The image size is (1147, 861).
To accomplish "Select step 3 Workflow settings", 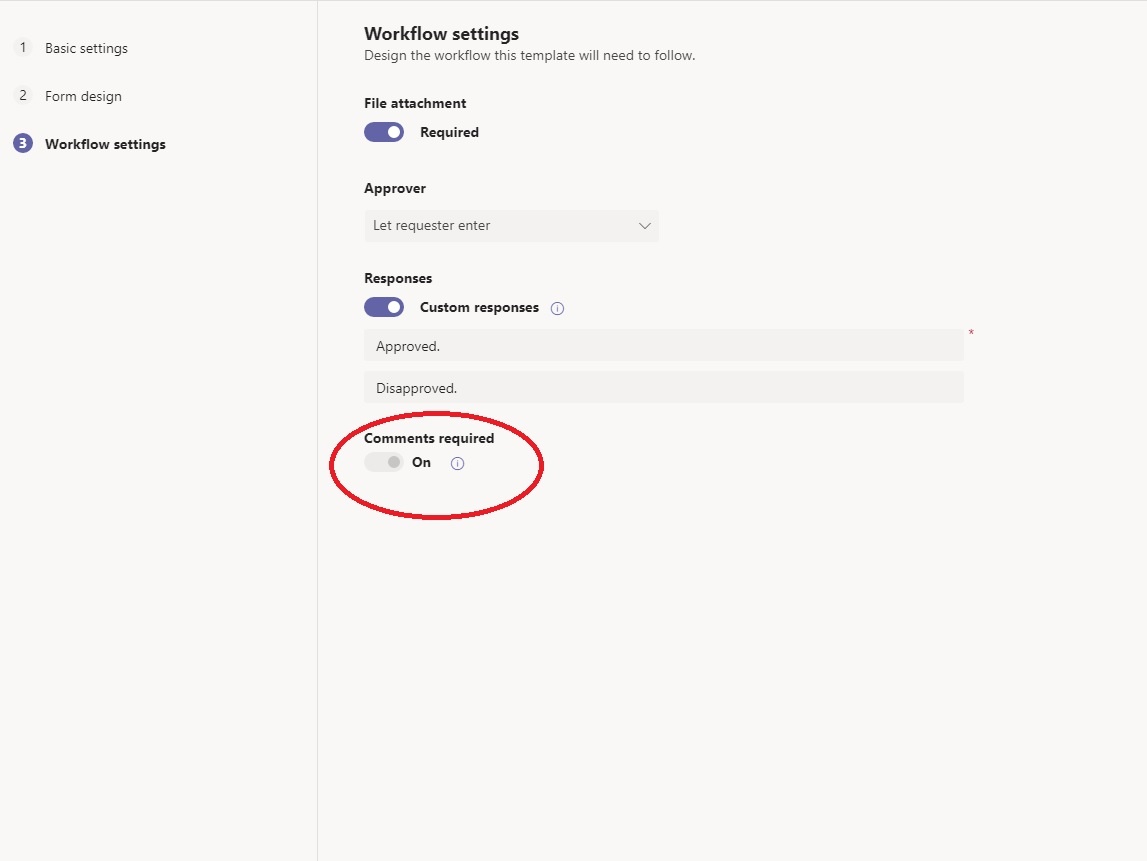I will (x=90, y=144).
